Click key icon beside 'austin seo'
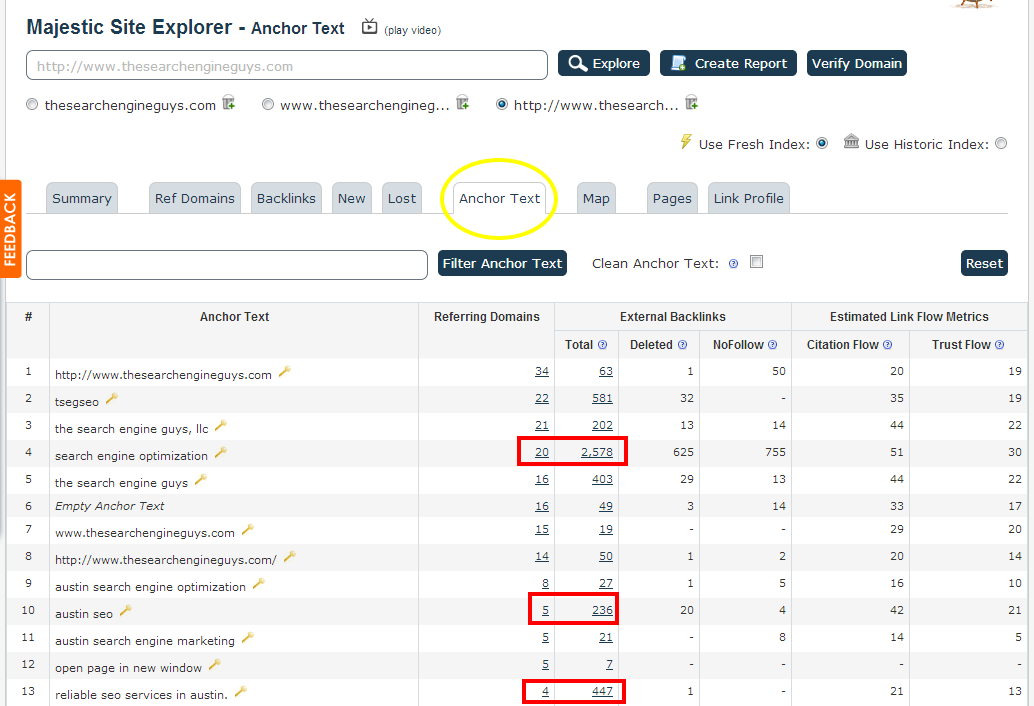Viewport: 1034px width, 706px height. 126,610
